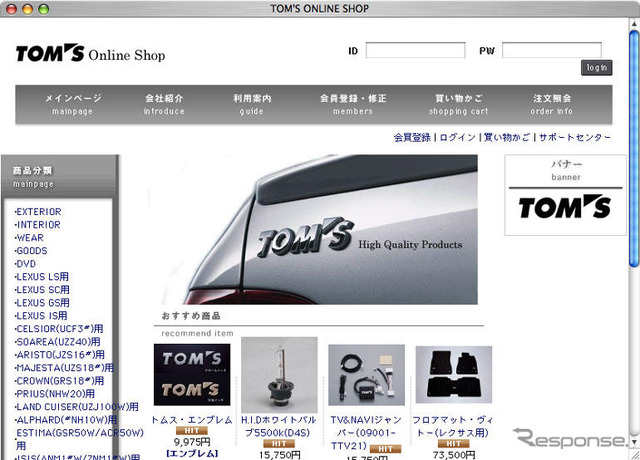Click the TV&NAVIジャンパー product title
640x460 pixels.
[x=365, y=433]
